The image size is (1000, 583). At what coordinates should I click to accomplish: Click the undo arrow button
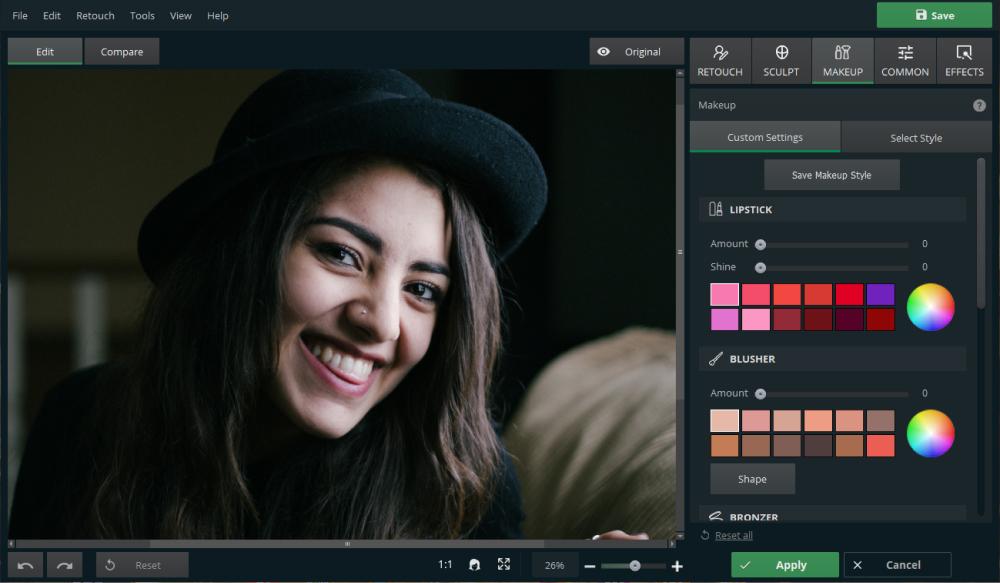click(x=26, y=565)
